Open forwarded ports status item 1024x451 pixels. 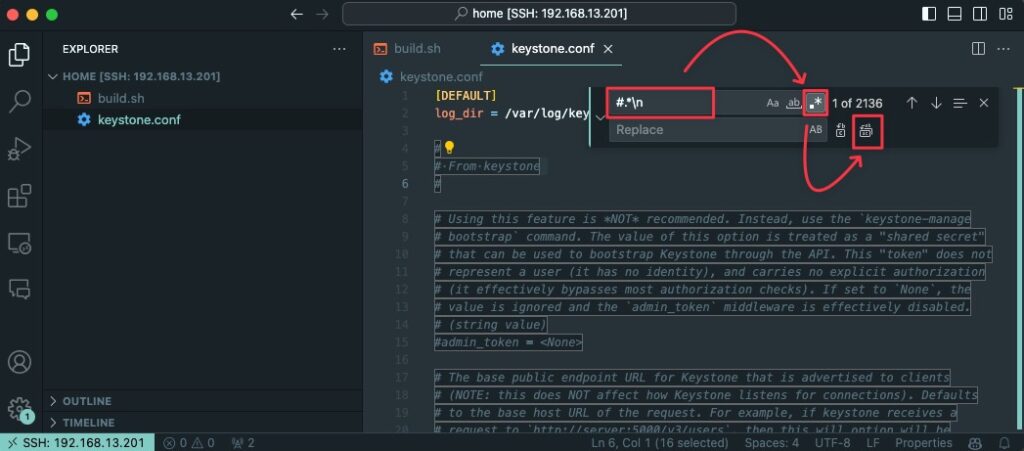(x=243, y=443)
